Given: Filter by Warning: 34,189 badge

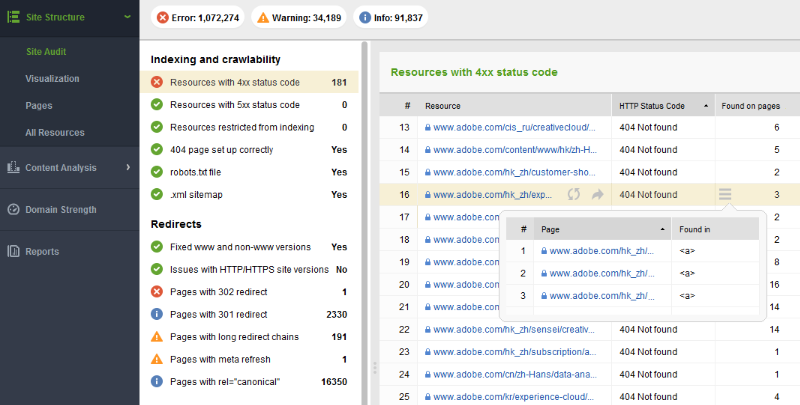Looking at the screenshot, I should point(299,18).
